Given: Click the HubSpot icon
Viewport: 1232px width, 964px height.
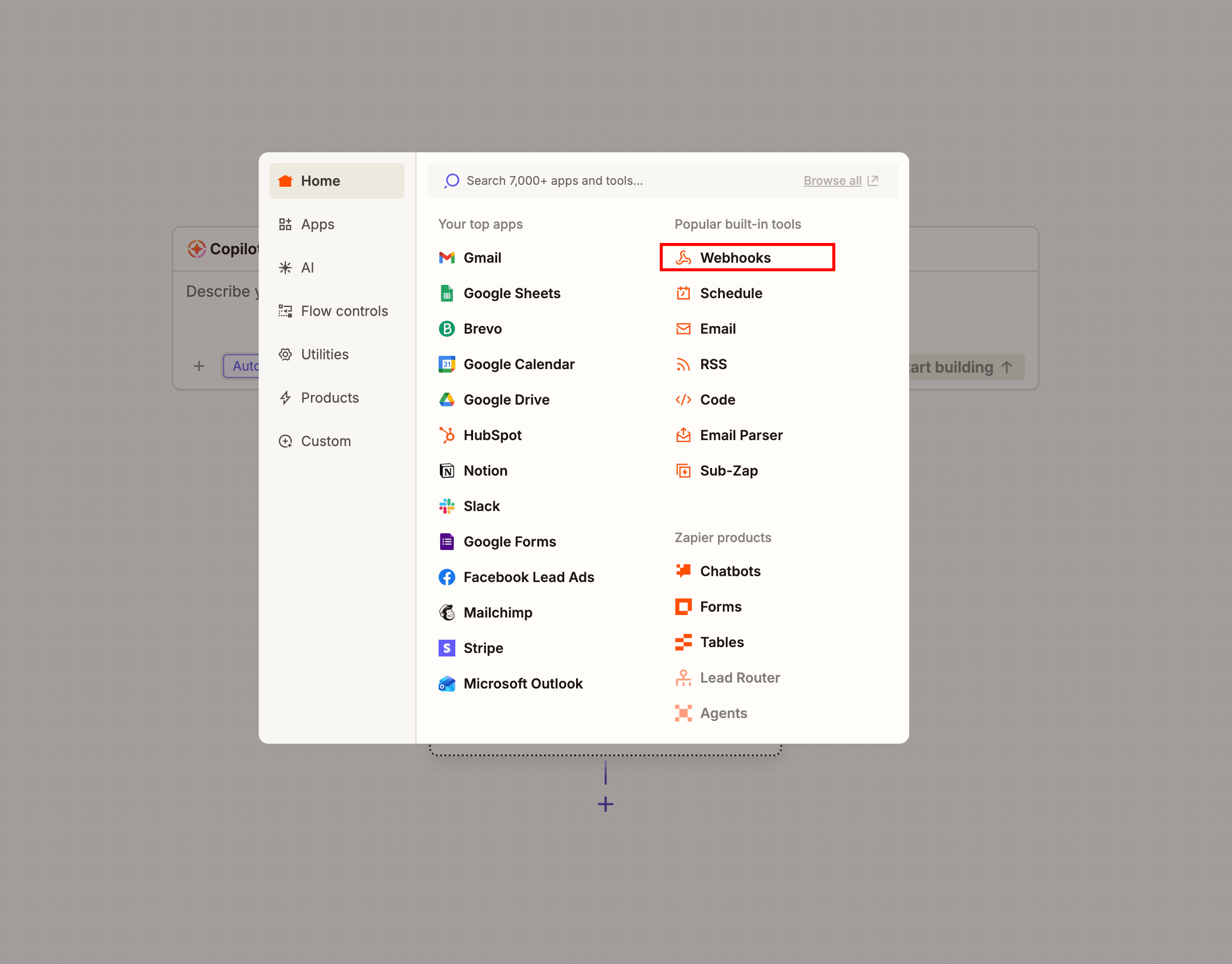Looking at the screenshot, I should tap(446, 435).
